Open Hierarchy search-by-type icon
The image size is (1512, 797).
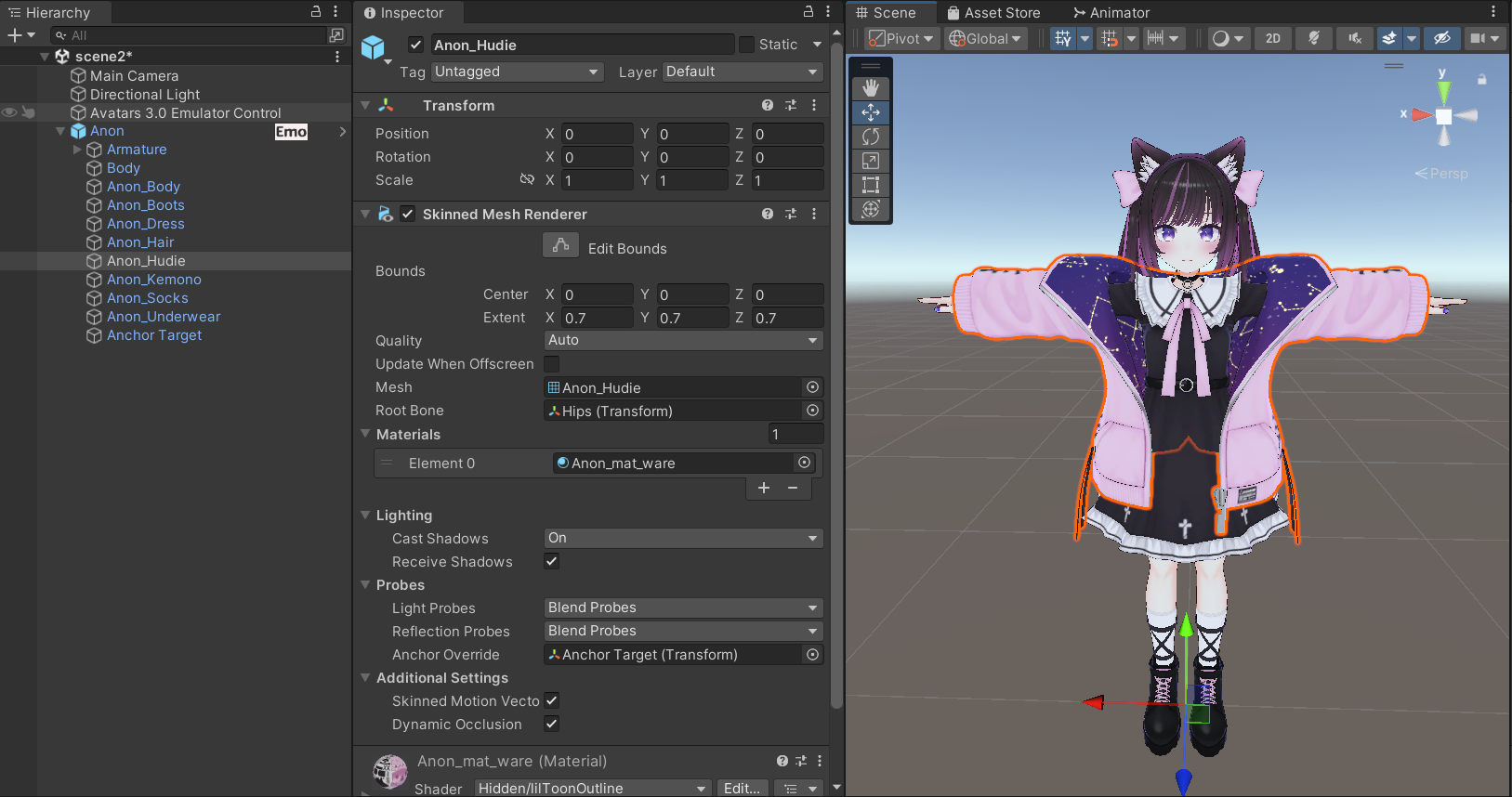336,35
